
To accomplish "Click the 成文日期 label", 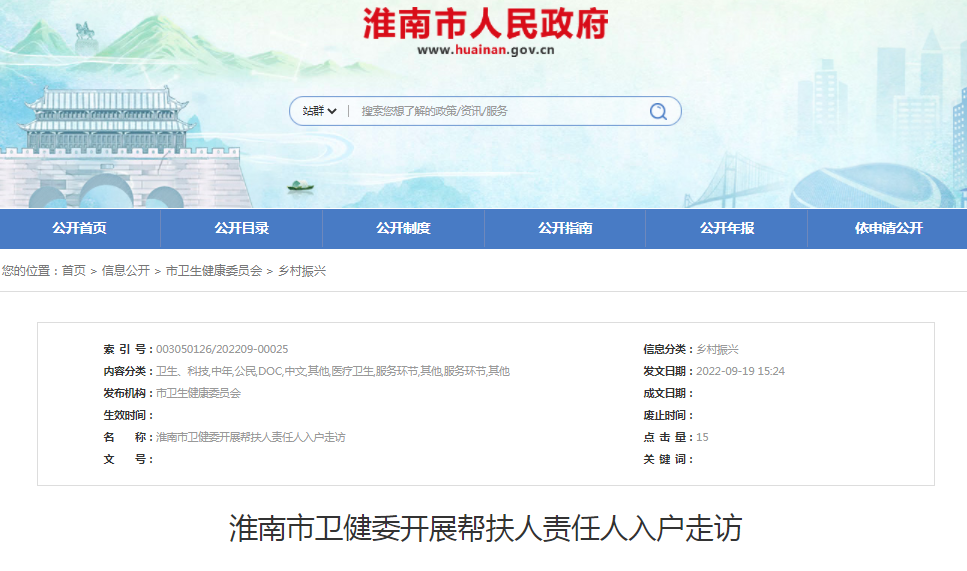I will (x=668, y=393).
